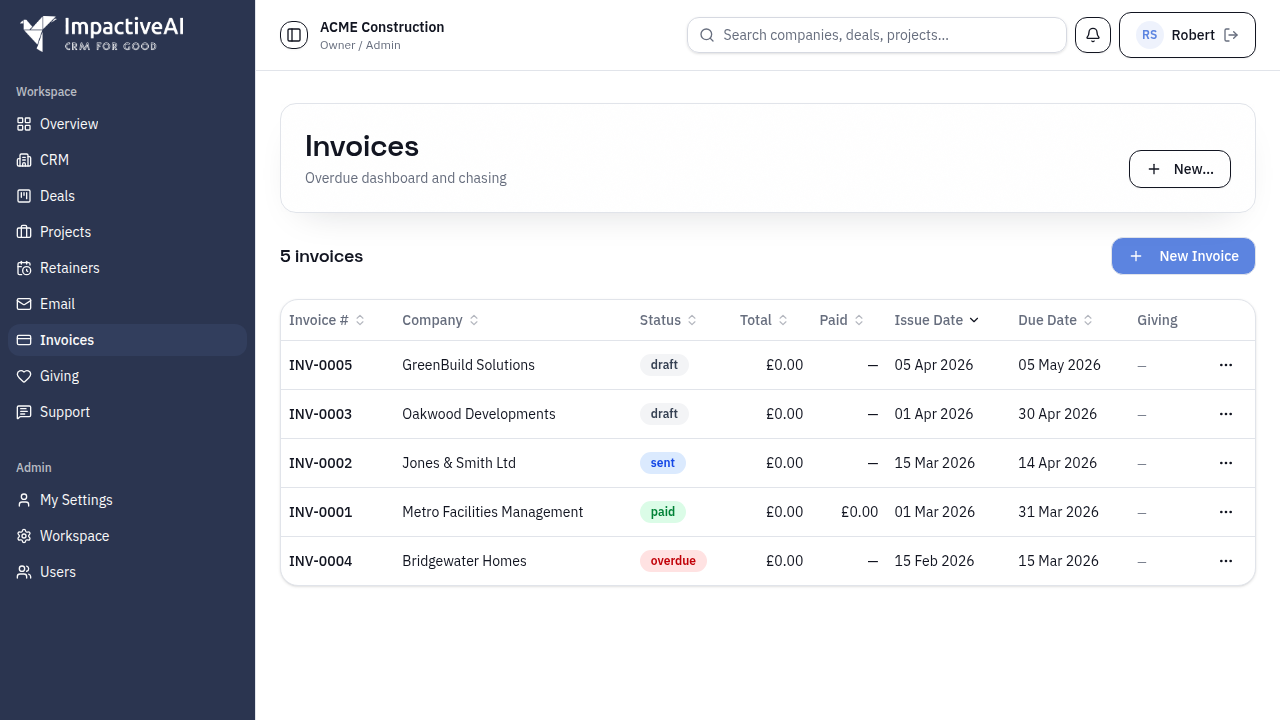Click the ImpactiveAI logo
The image size is (1280, 720).
click(100, 32)
